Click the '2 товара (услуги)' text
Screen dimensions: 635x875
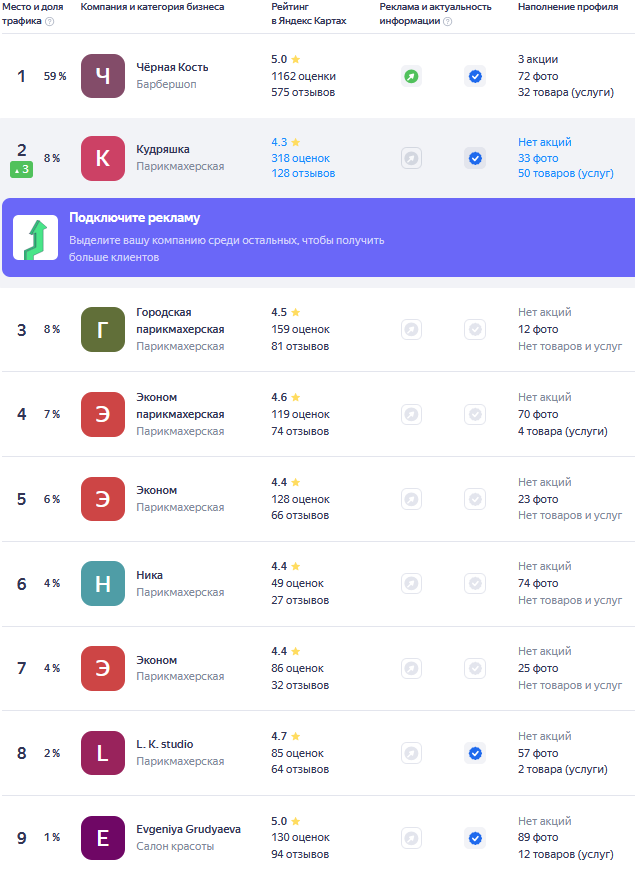tap(562, 770)
